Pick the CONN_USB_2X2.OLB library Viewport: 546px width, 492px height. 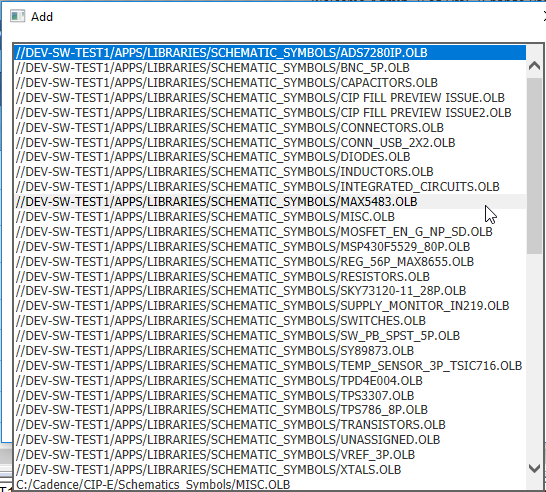[x=270, y=142]
